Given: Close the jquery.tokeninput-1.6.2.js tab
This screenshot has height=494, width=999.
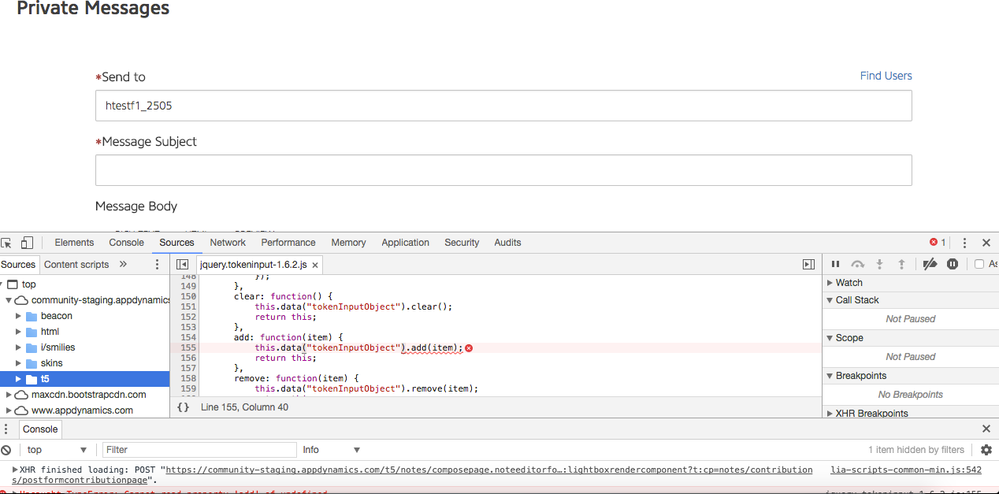Looking at the screenshot, I should (x=315, y=265).
